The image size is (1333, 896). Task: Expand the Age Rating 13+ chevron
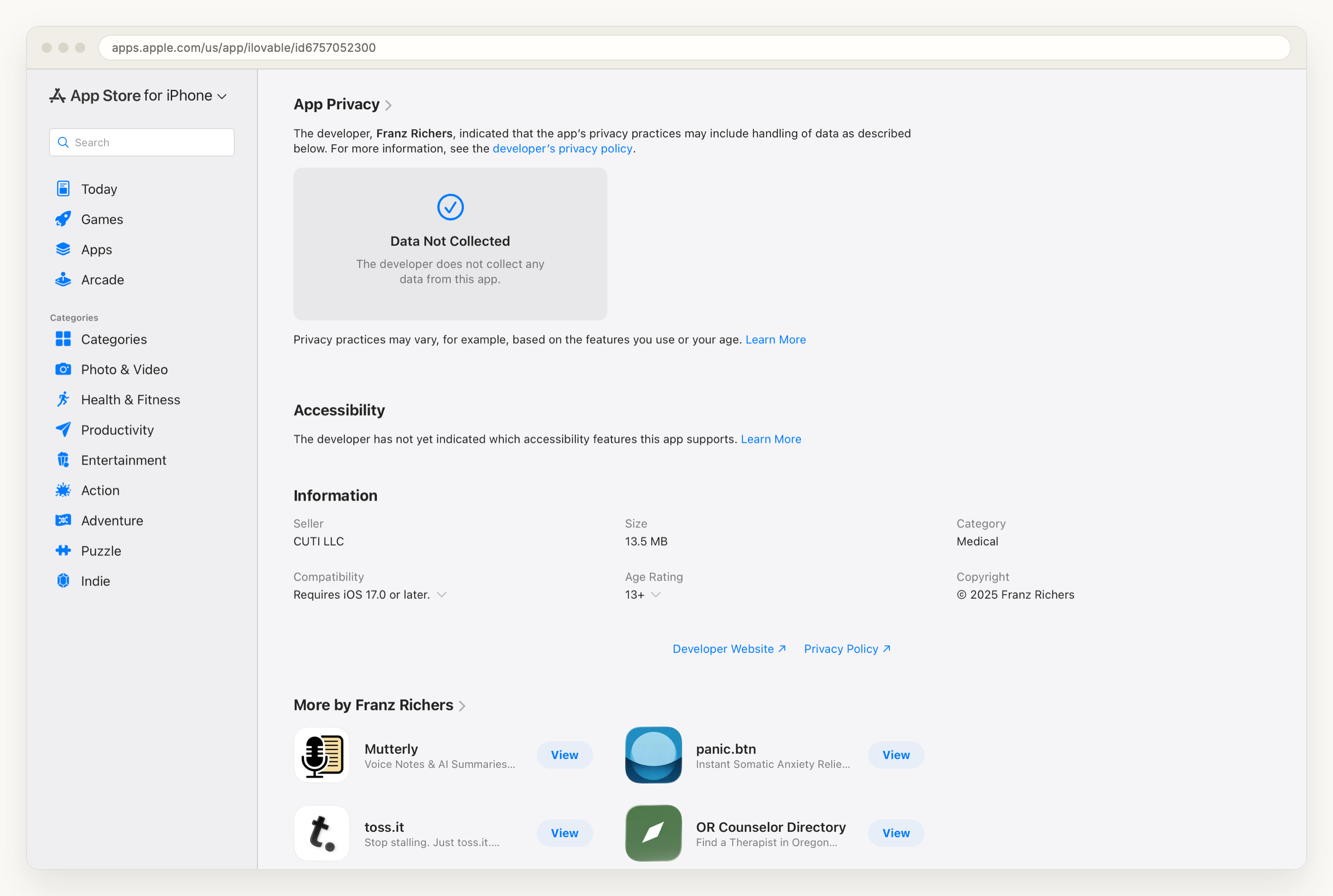pyautogui.click(x=656, y=595)
